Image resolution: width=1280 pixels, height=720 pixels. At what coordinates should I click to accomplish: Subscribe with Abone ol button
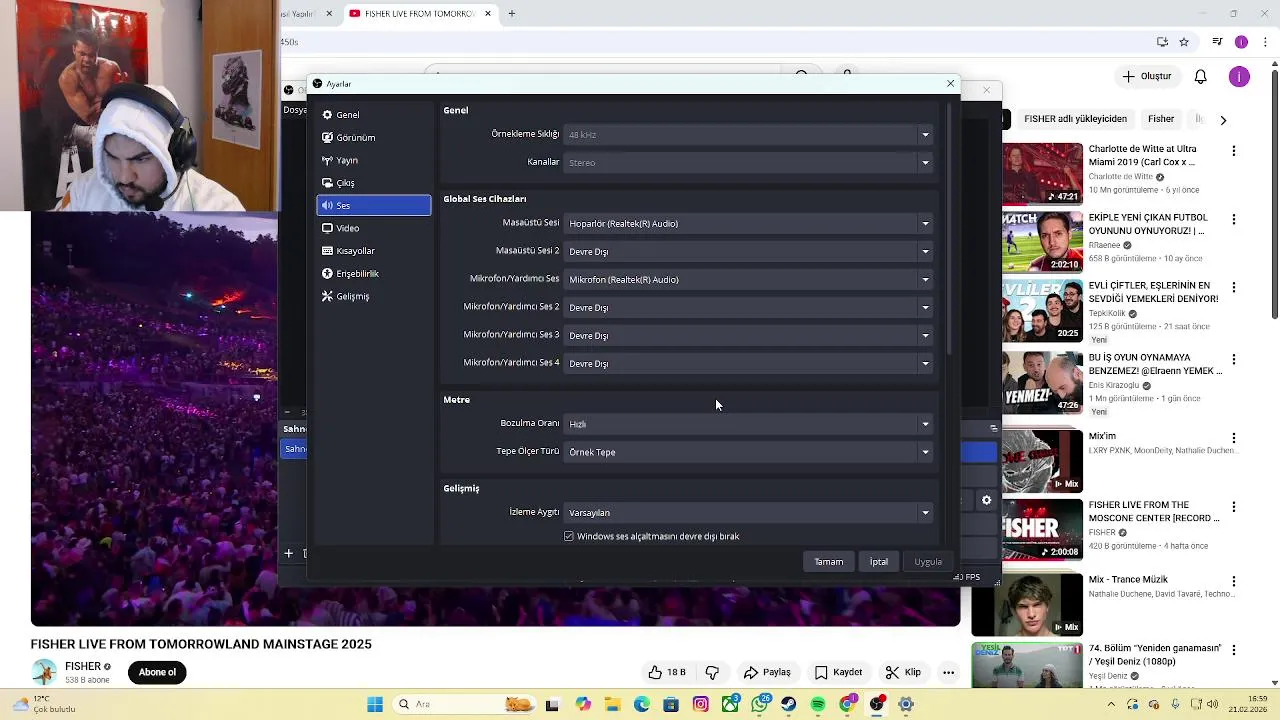tap(157, 672)
